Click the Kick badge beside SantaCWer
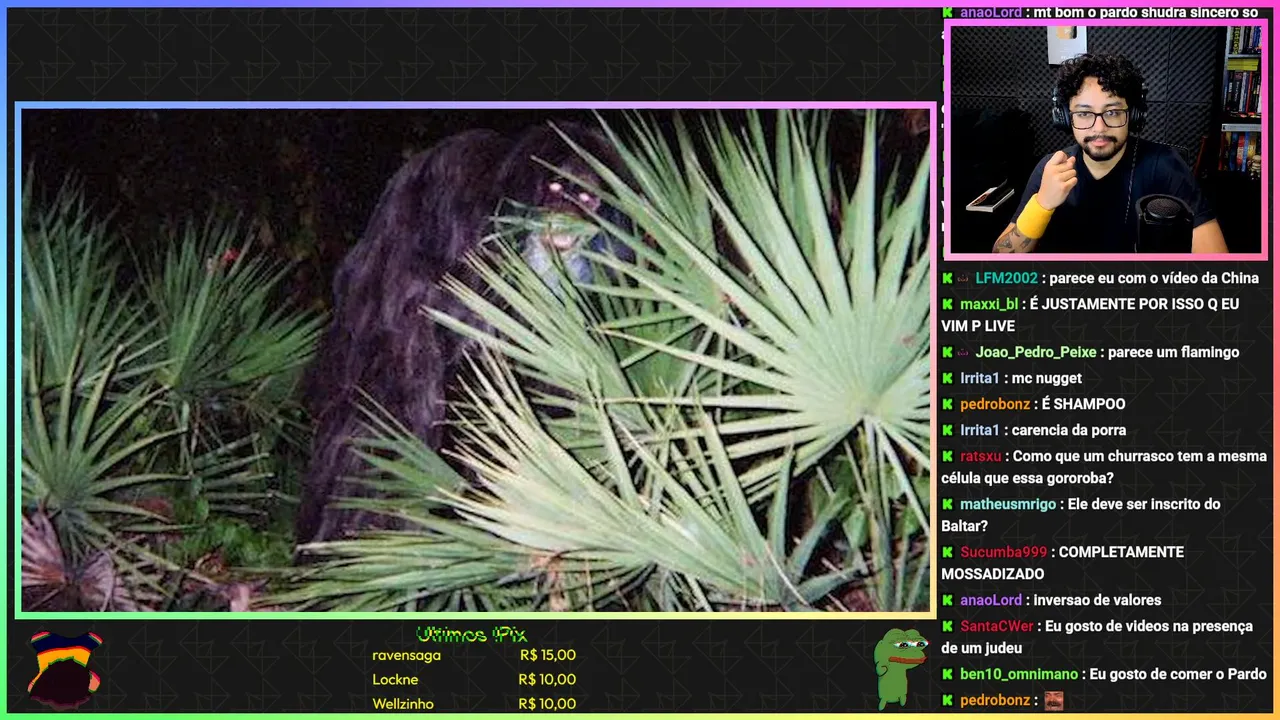Viewport: 1280px width, 720px height. click(947, 626)
